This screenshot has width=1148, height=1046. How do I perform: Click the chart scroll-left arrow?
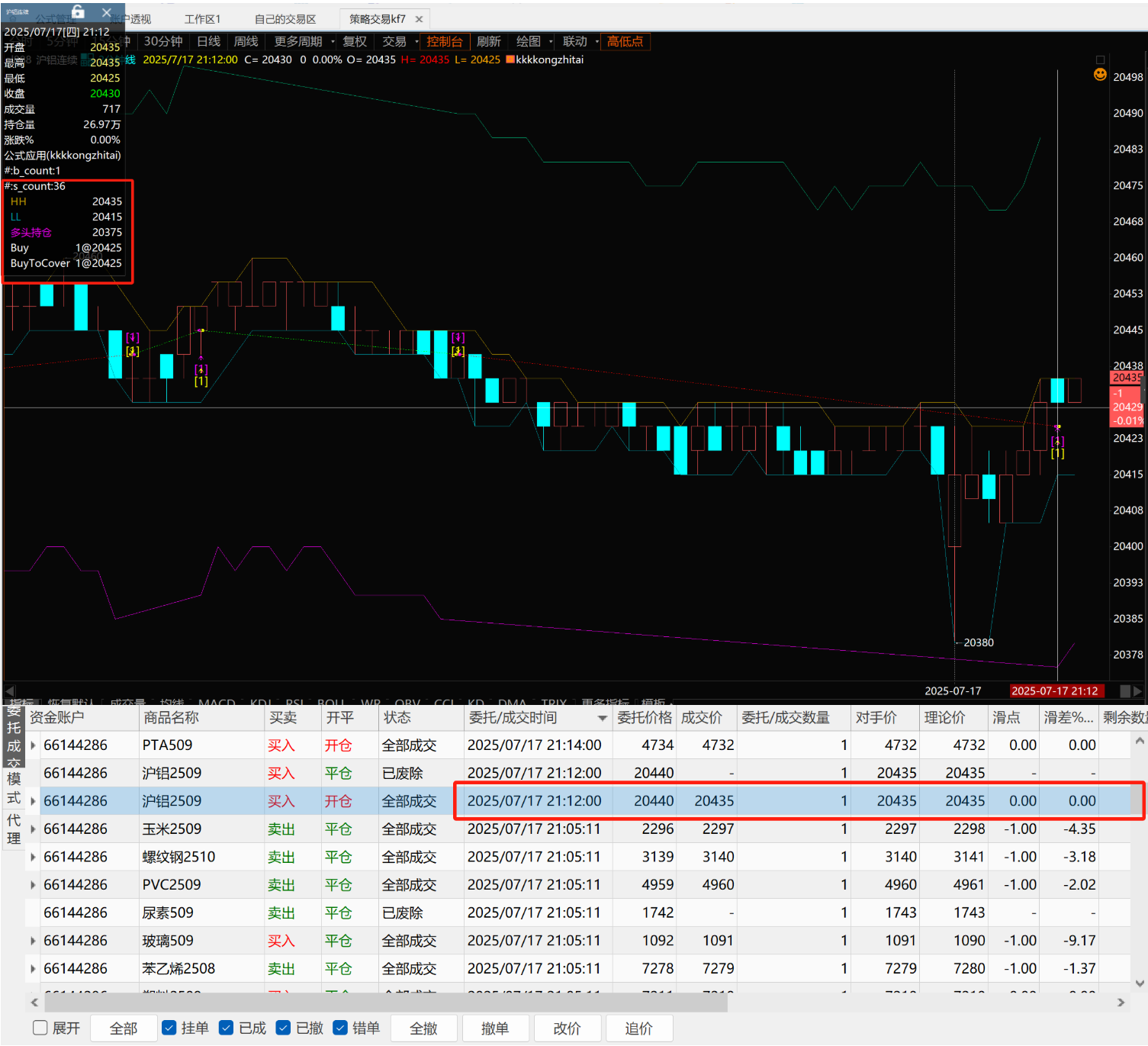click(x=10, y=690)
